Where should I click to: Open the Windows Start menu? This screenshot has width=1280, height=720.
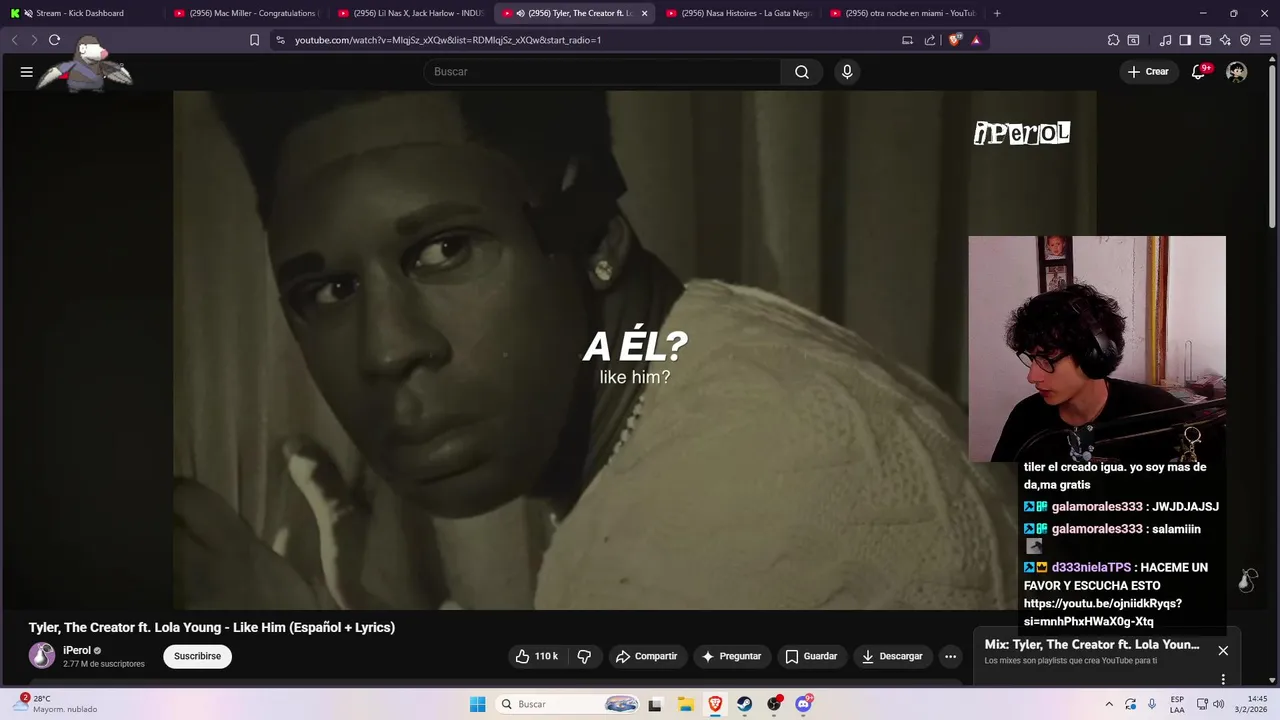tap(478, 704)
